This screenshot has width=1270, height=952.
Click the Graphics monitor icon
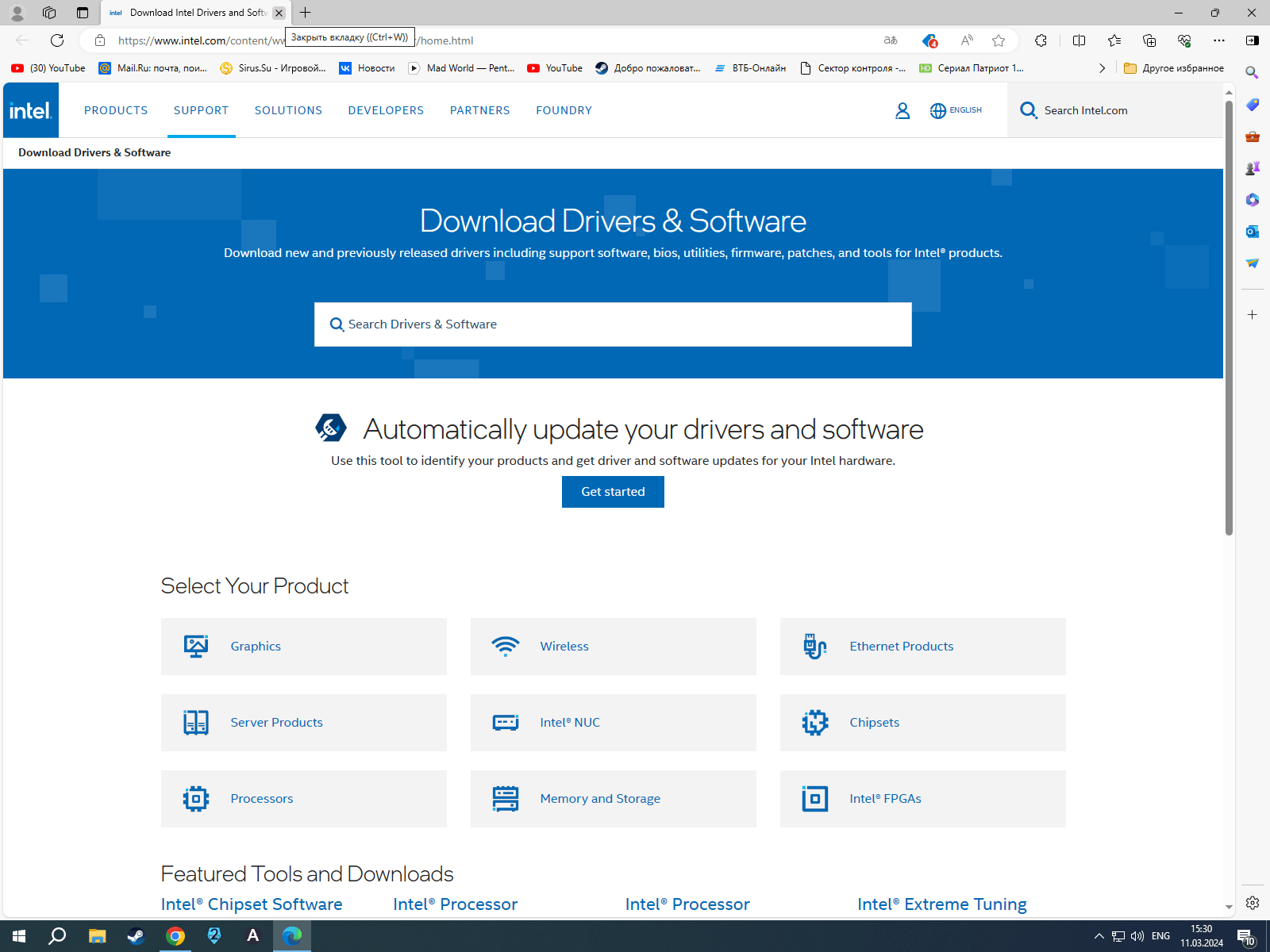tap(196, 647)
